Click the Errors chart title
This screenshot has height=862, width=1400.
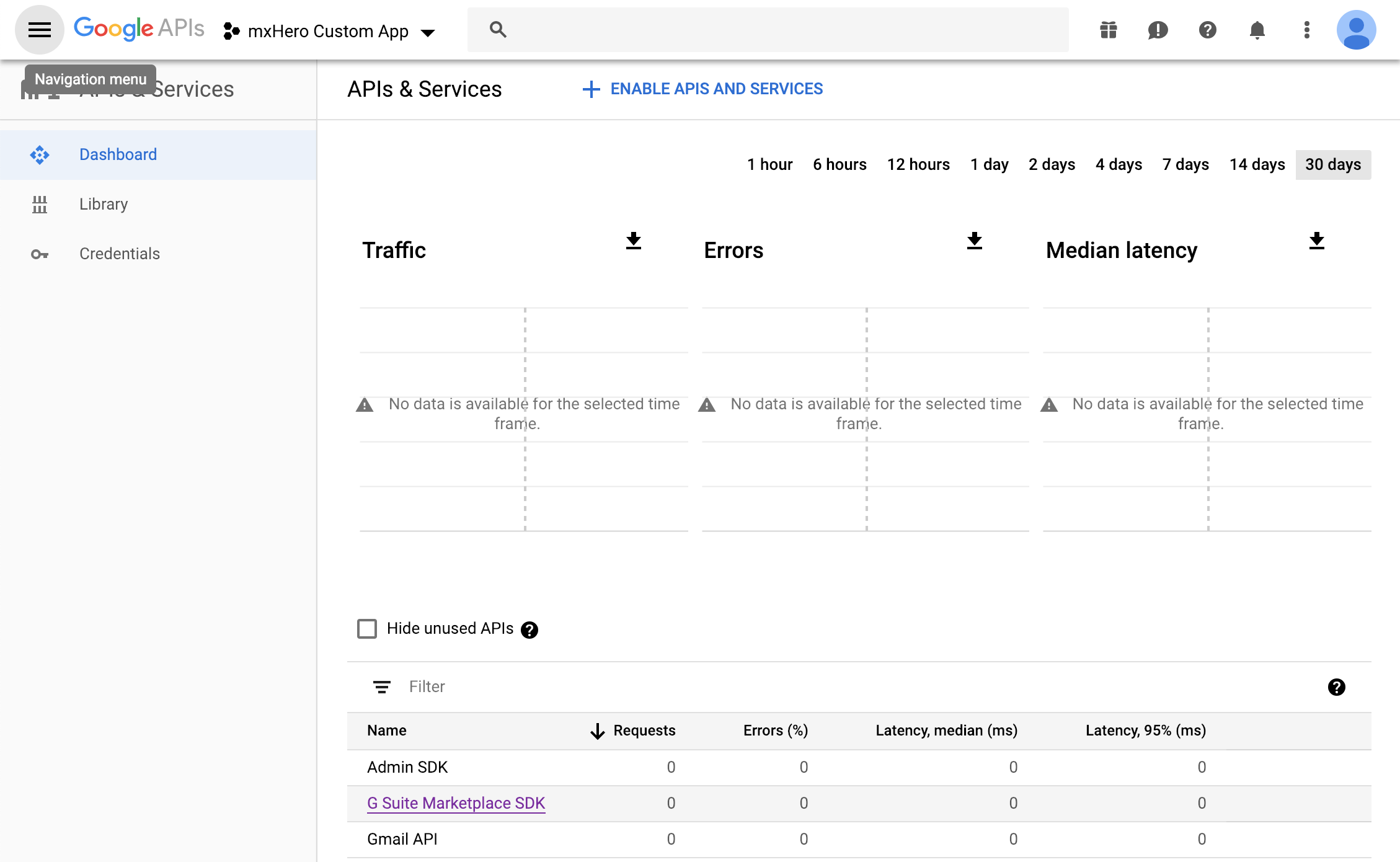[733, 251]
